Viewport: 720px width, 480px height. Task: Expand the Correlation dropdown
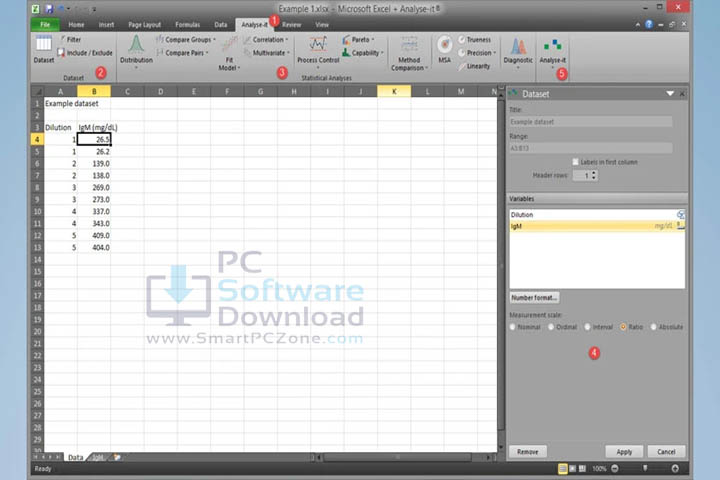click(x=287, y=40)
